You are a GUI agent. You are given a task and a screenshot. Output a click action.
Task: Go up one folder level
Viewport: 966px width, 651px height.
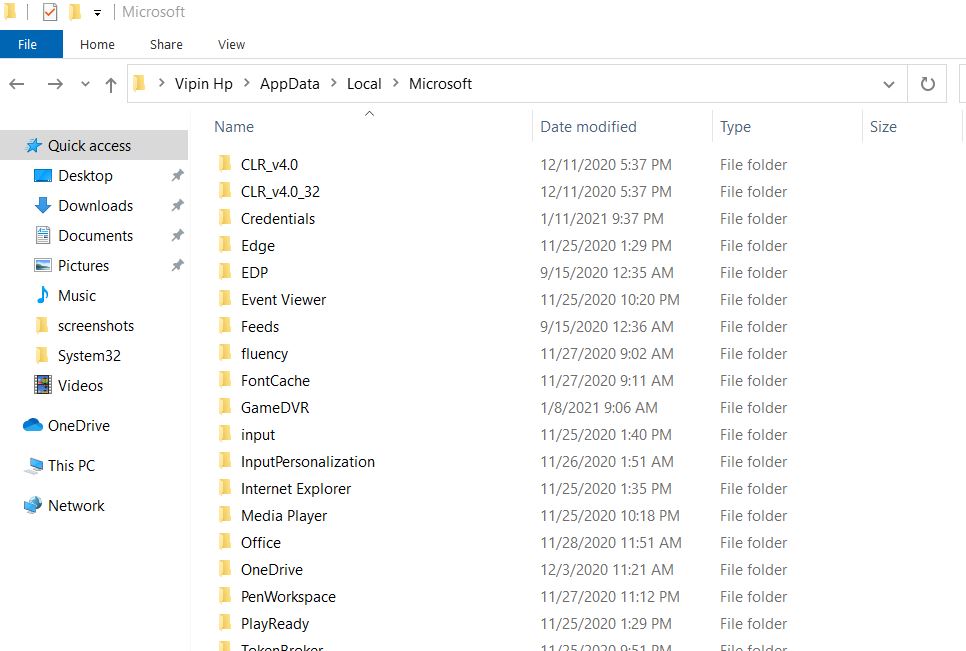point(111,84)
